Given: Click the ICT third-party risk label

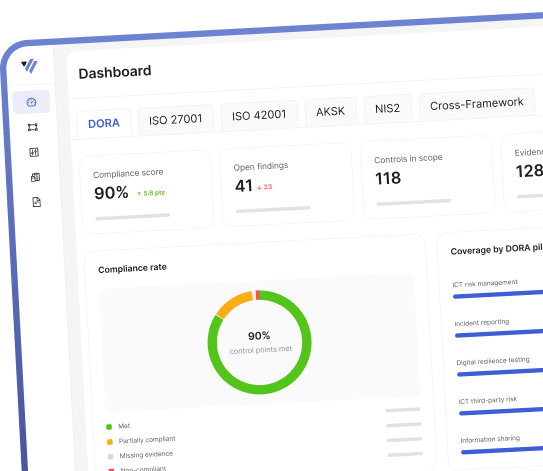Looking at the screenshot, I should point(488,400).
